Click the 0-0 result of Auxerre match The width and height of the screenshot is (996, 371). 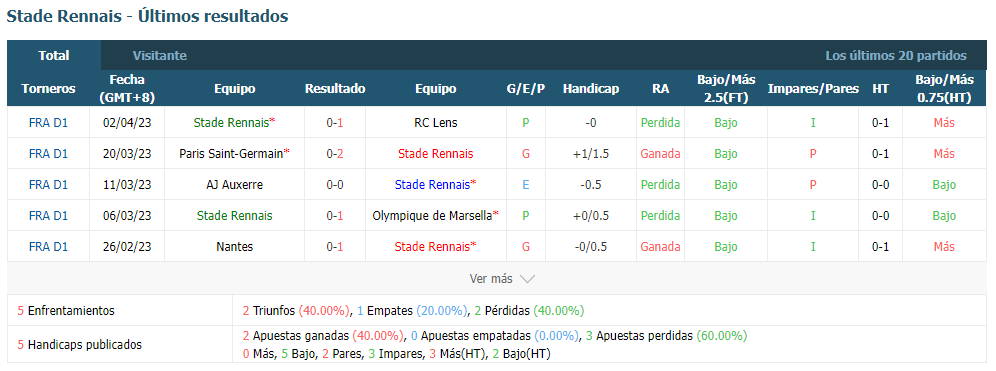pyautogui.click(x=335, y=185)
